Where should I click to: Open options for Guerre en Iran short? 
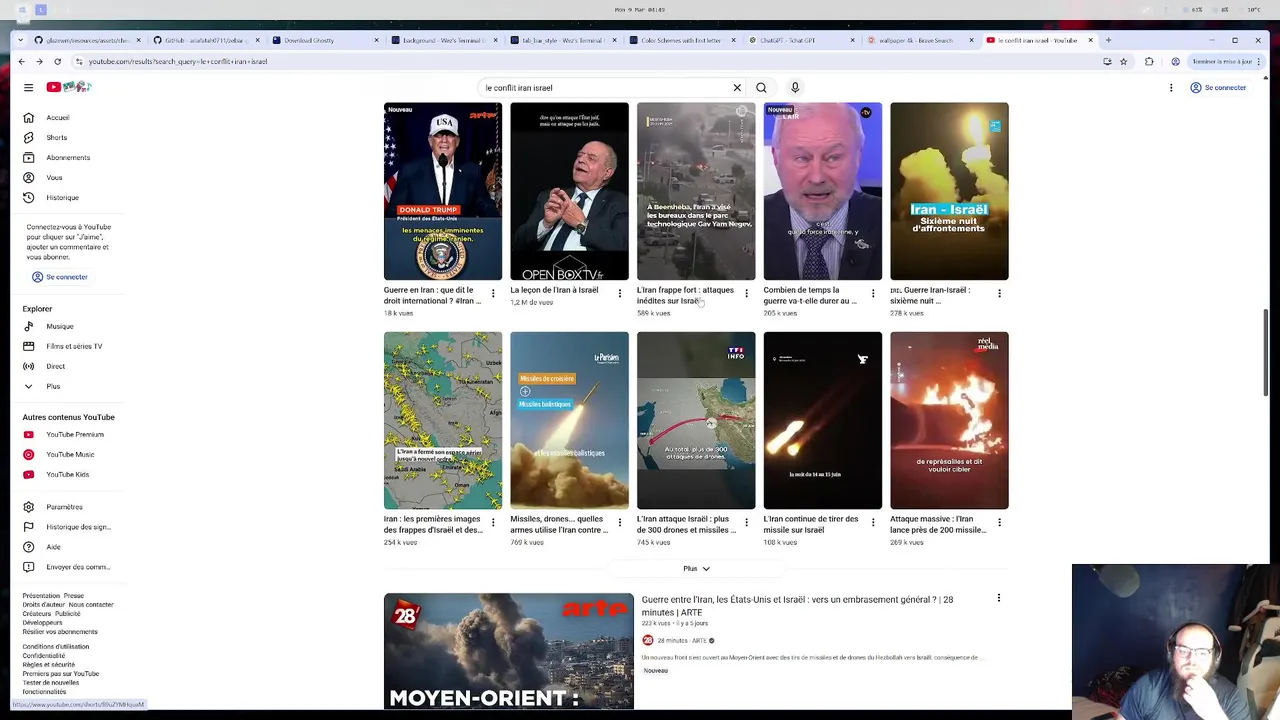493,293
